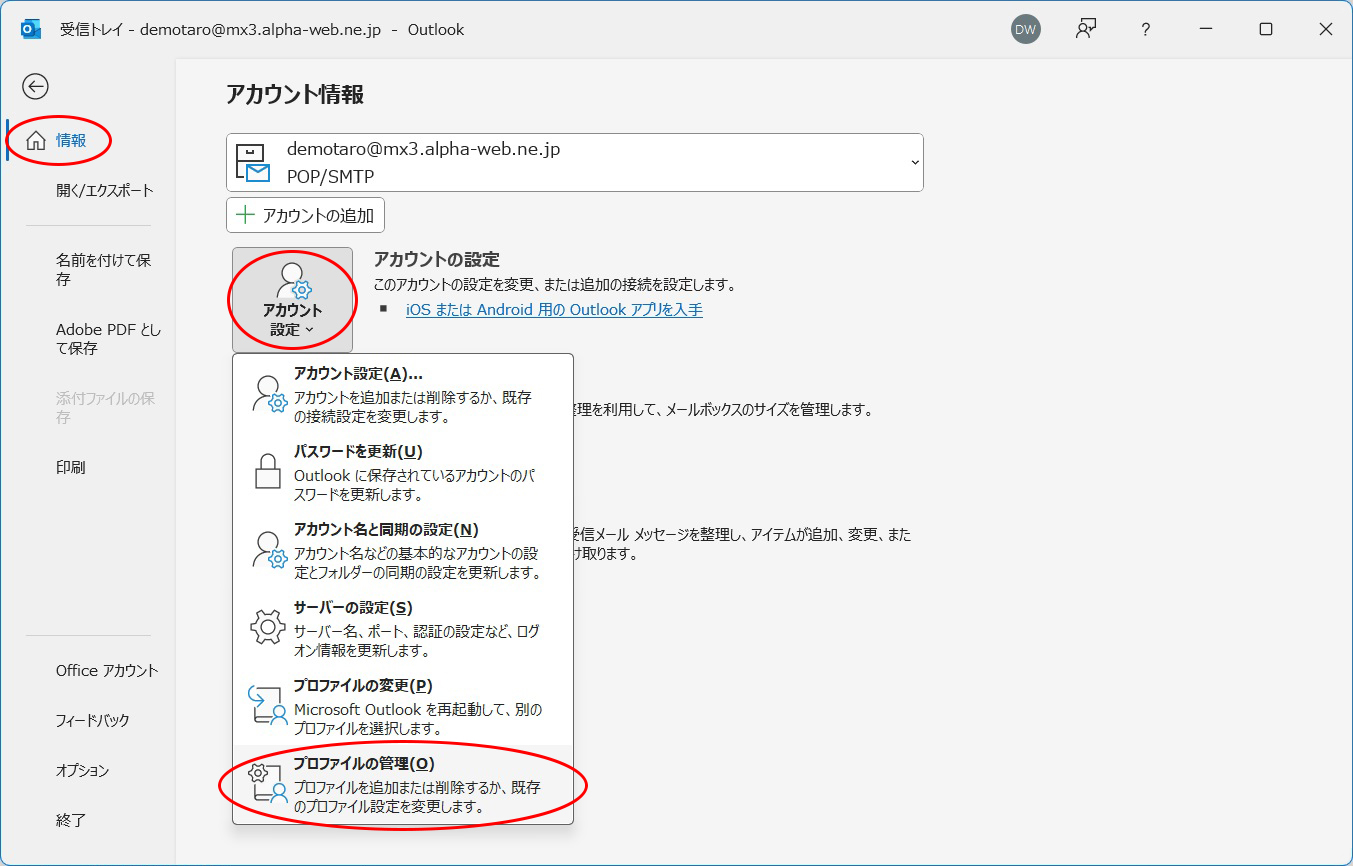Choose アカウント設定(A)... menu entry

(x=403, y=395)
